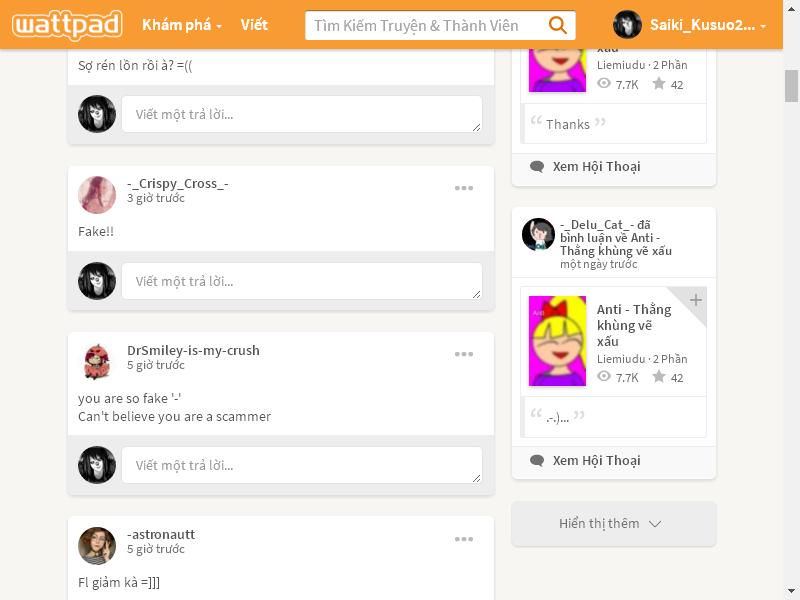The image size is (800, 600).
Task: Click the page vertical scrollbar thumb
Action: (791, 86)
